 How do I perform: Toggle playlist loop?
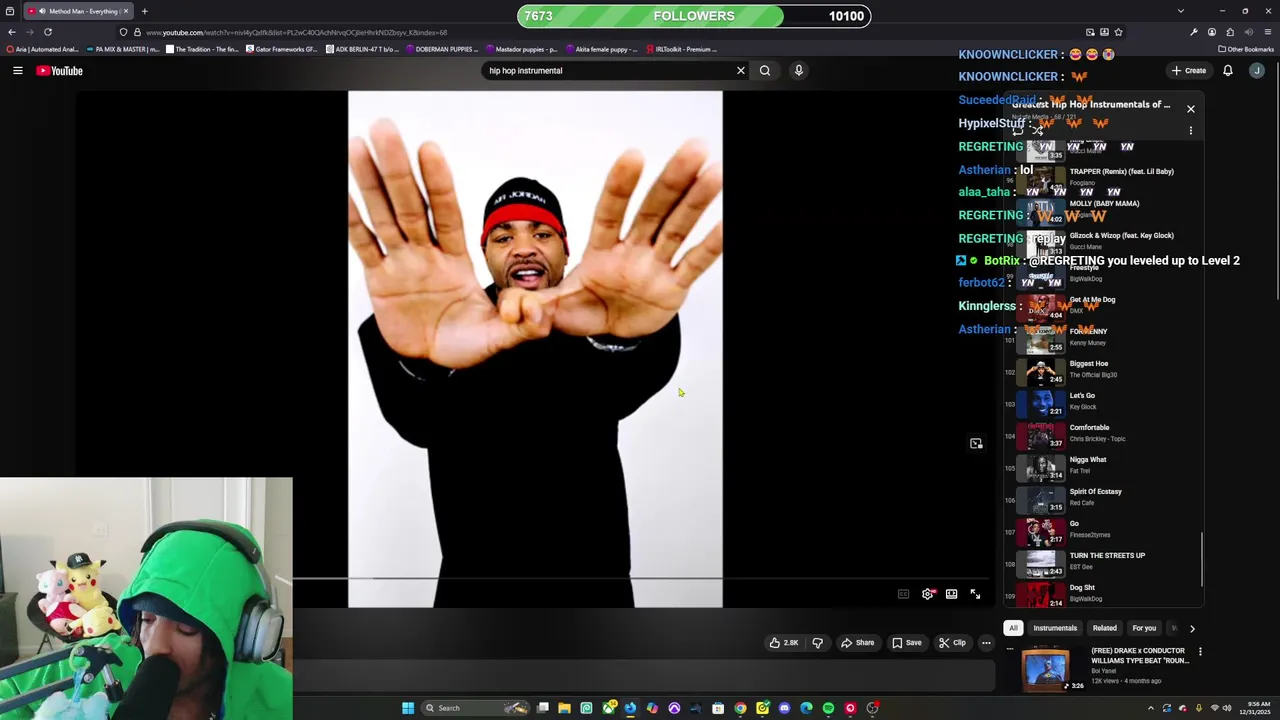[1018, 131]
